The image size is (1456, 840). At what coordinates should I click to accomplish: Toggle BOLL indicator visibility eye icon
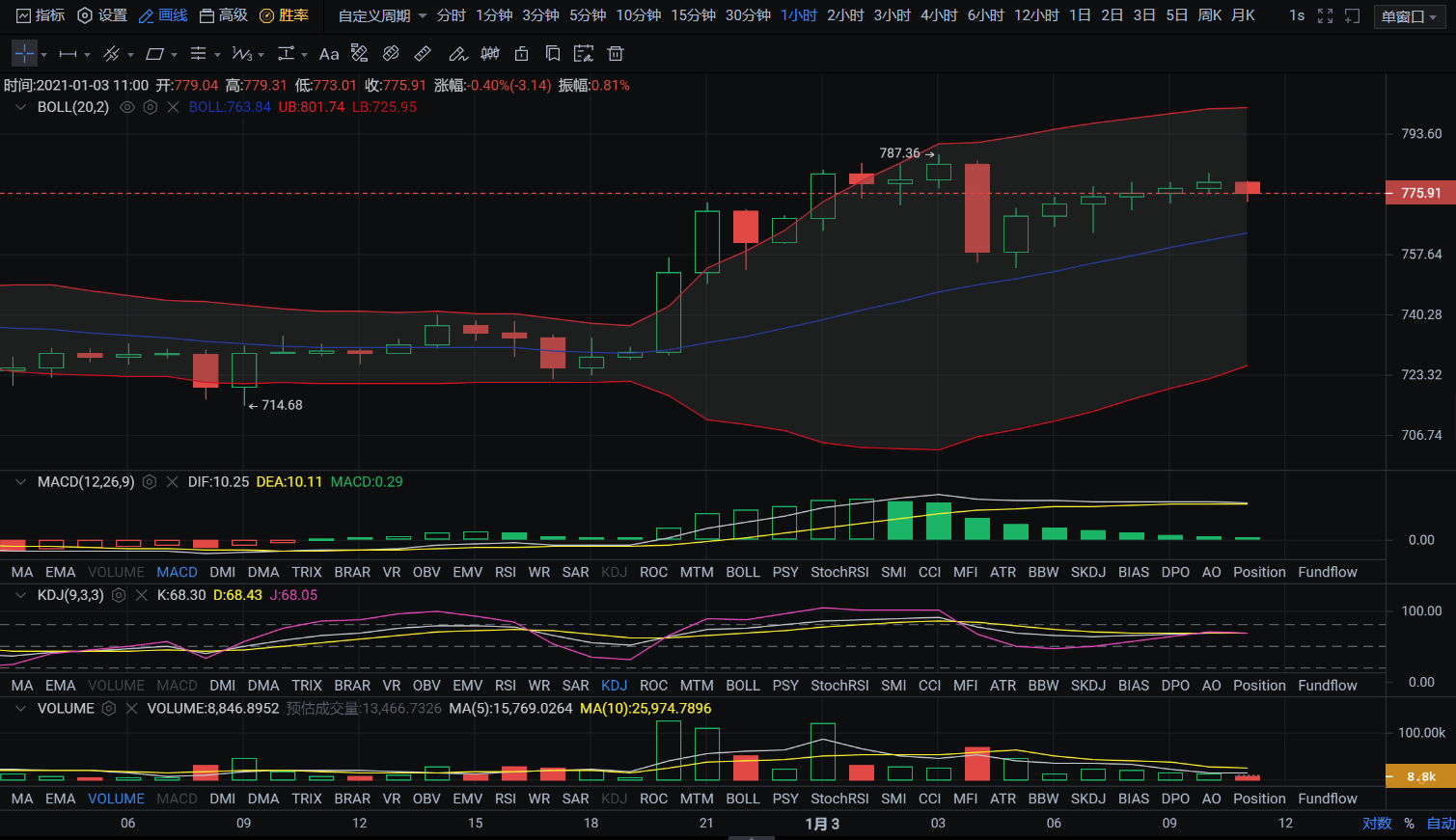click(127, 107)
